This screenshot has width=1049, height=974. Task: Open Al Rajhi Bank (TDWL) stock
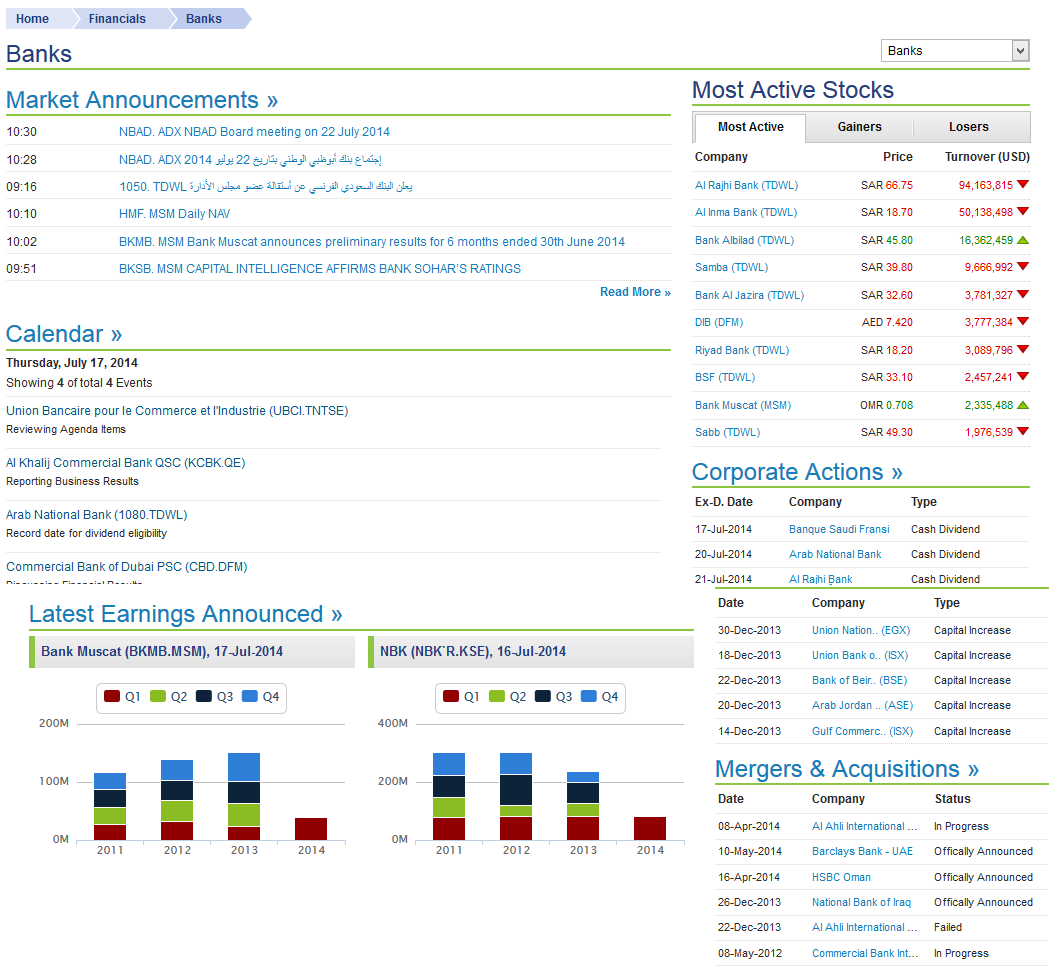pos(746,185)
